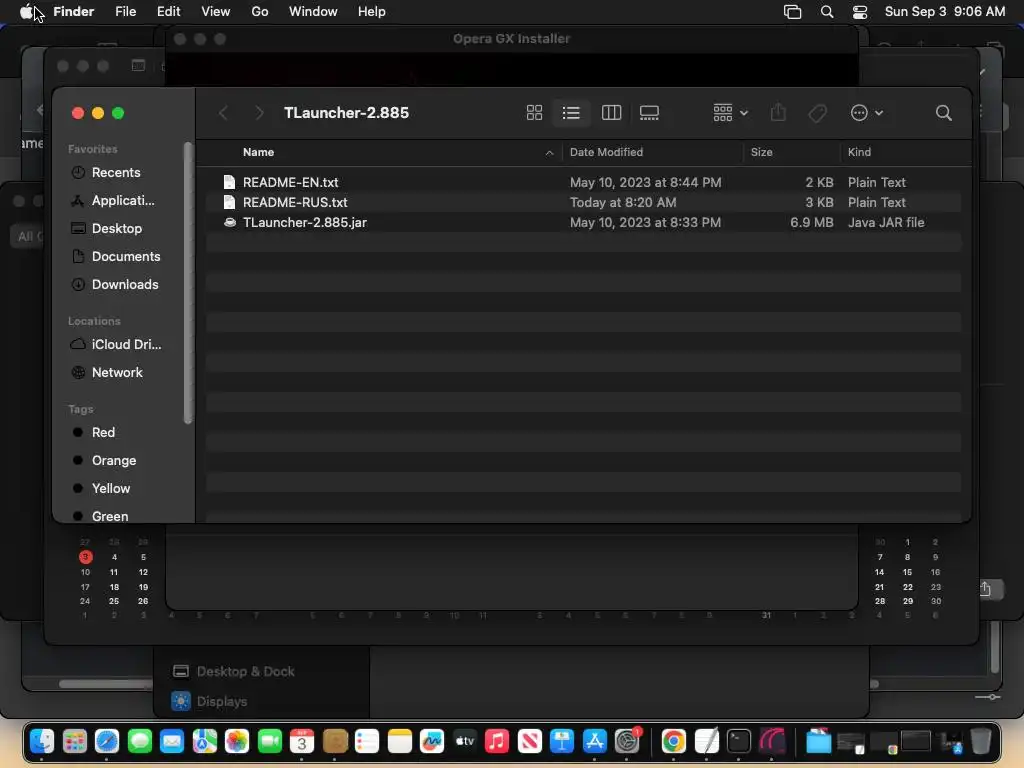Click the Share icon in Finder toolbar

point(778,113)
